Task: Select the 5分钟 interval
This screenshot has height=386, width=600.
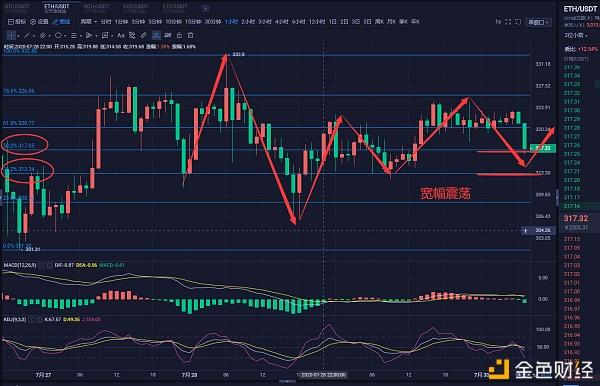Action: [x=155, y=22]
